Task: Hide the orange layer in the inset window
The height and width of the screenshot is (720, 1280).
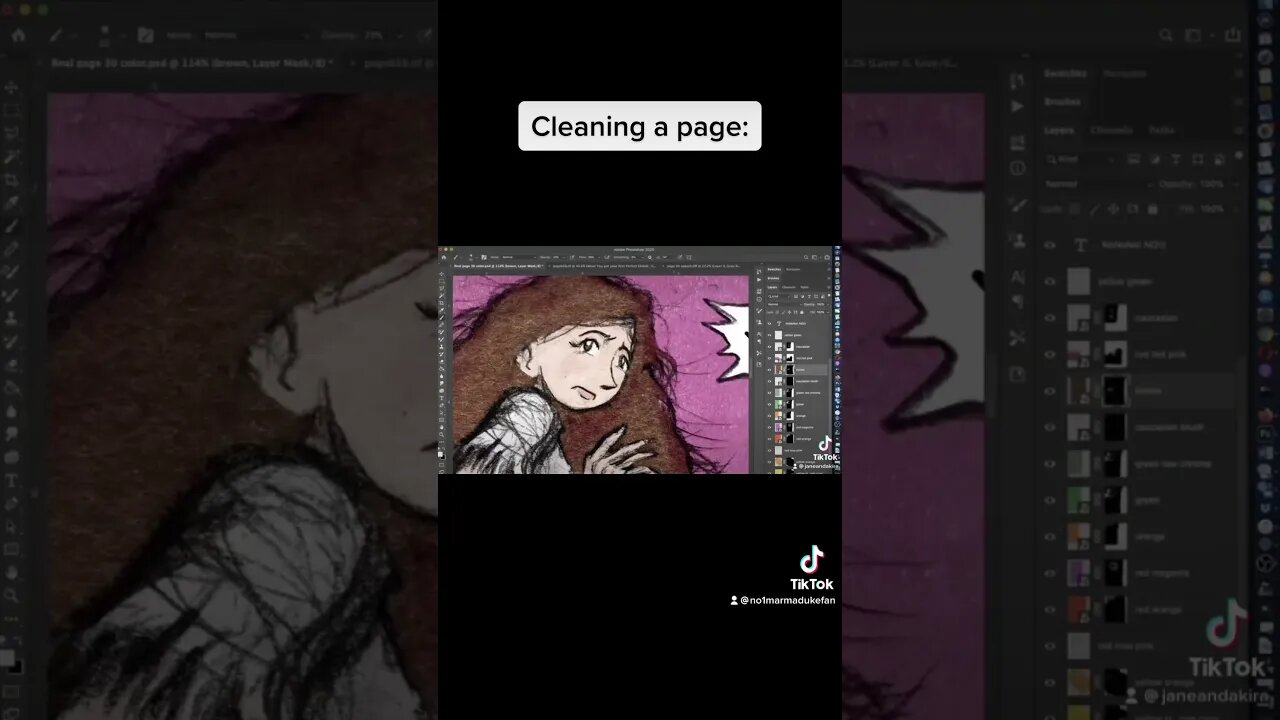Action: (770, 416)
